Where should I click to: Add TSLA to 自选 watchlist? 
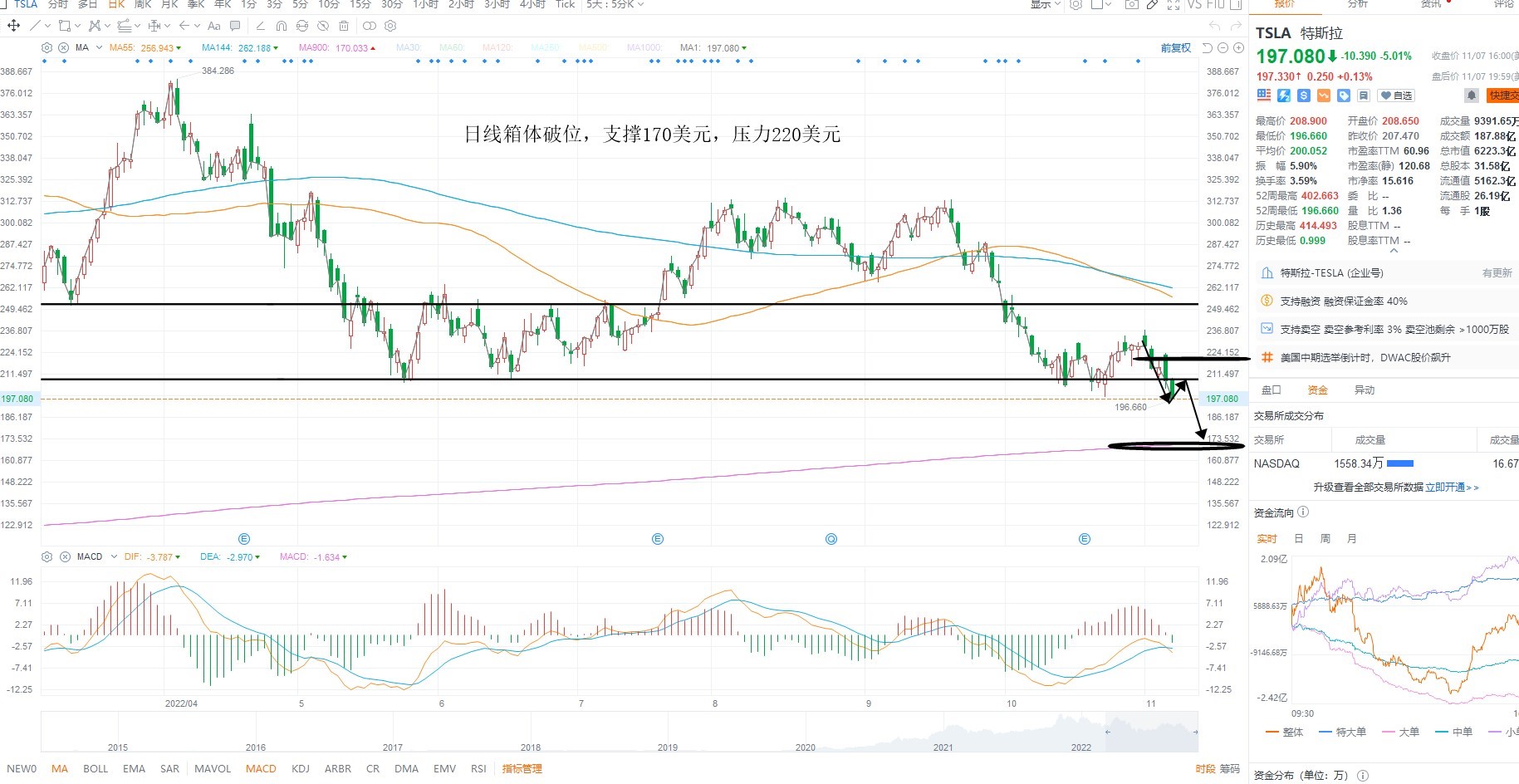(x=1396, y=96)
